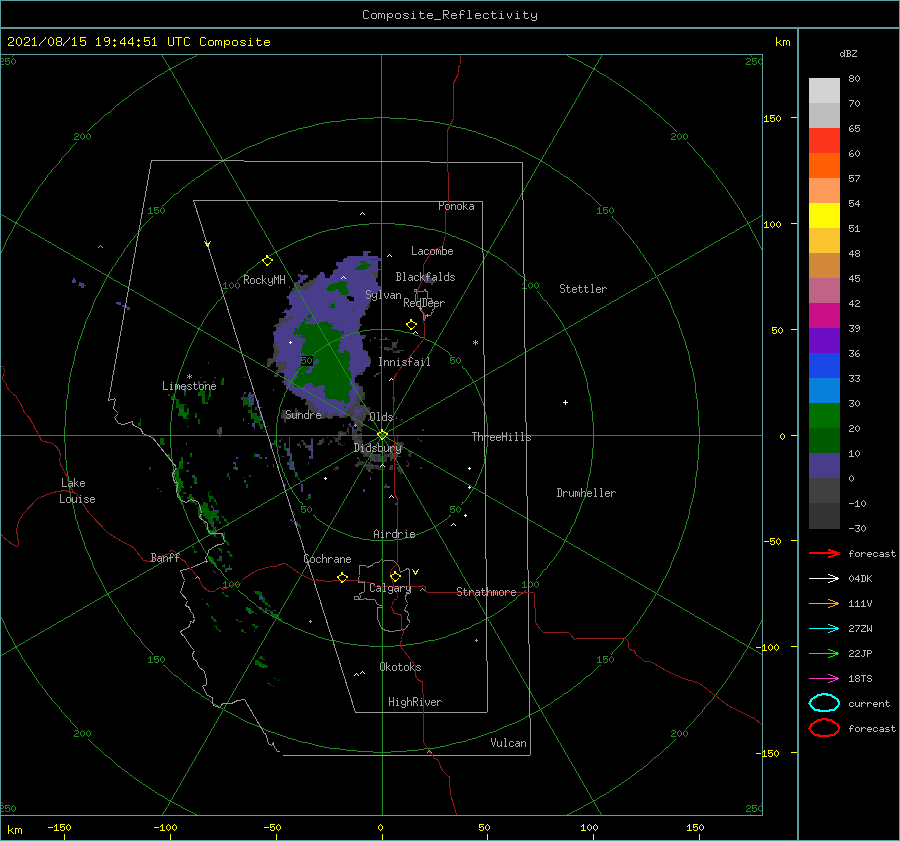Screen dimensions: 900x841
Task: Click the Lake Louise label
Action: click(77, 491)
